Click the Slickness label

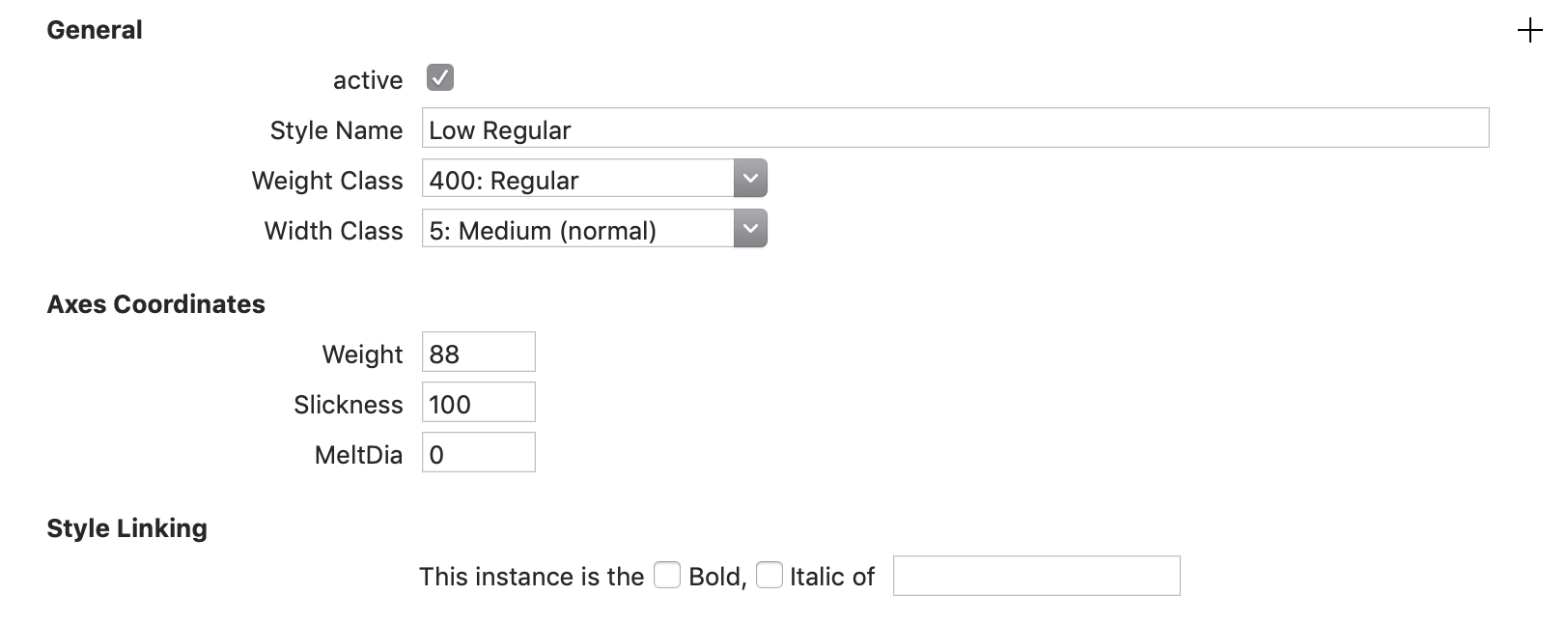348,405
